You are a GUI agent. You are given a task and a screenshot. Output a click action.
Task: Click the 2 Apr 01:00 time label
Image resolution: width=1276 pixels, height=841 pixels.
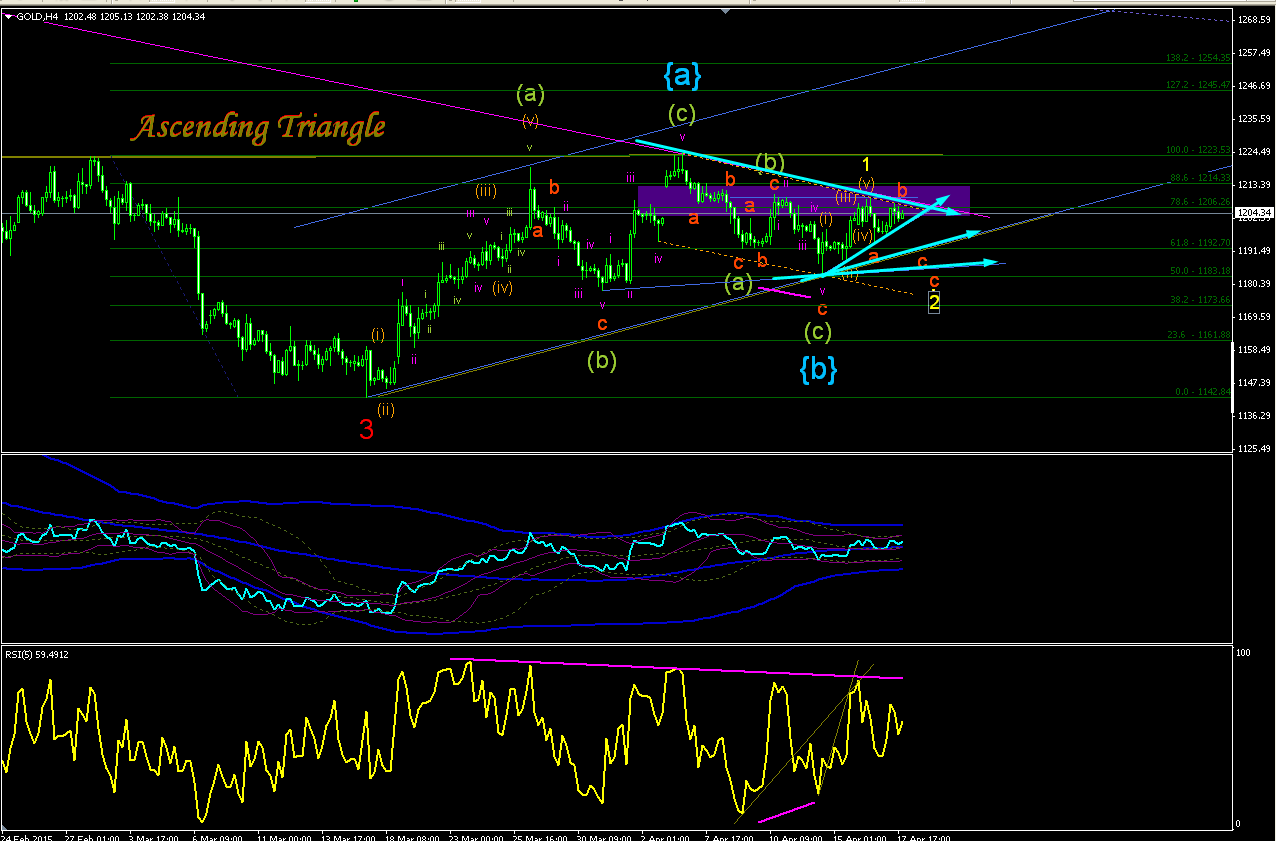663,836
